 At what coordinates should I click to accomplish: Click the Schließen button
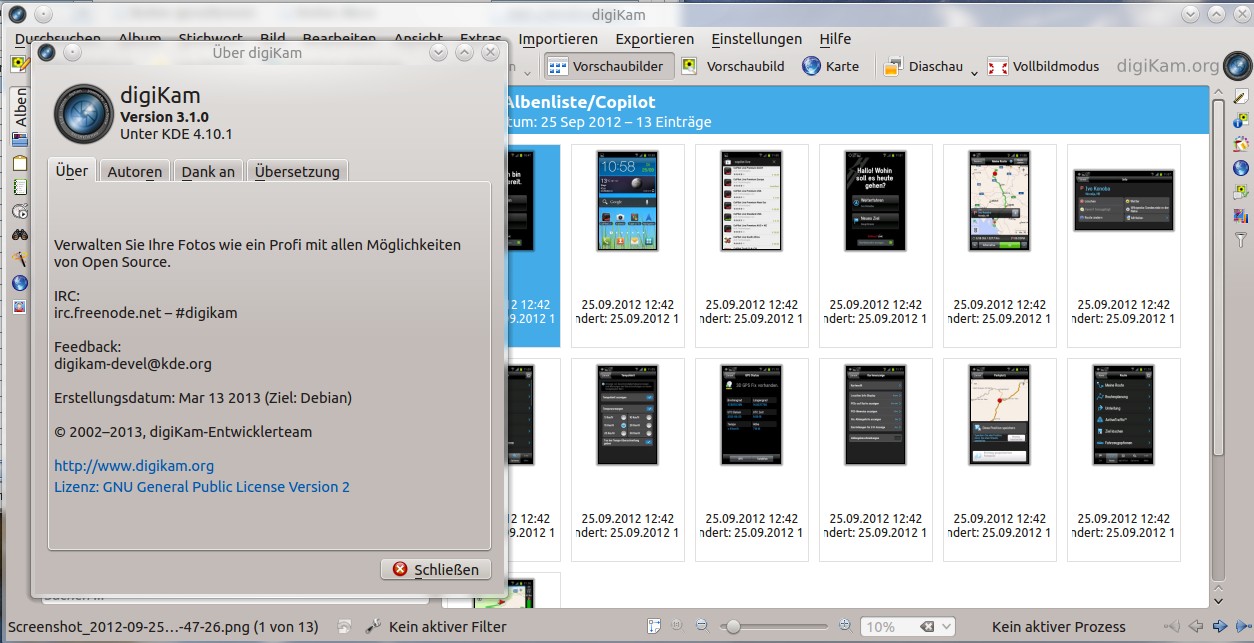pyautogui.click(x=436, y=569)
